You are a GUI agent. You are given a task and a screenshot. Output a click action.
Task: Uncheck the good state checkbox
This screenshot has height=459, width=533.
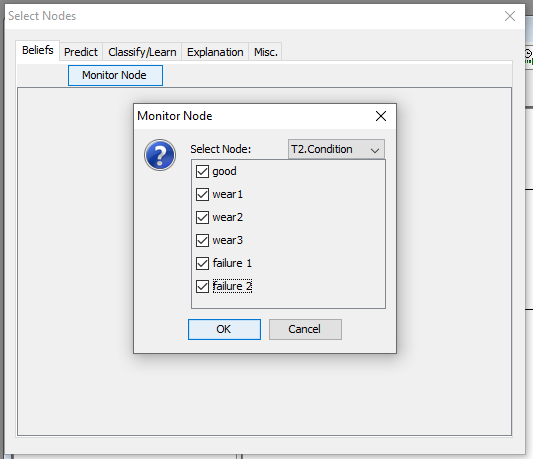point(202,171)
